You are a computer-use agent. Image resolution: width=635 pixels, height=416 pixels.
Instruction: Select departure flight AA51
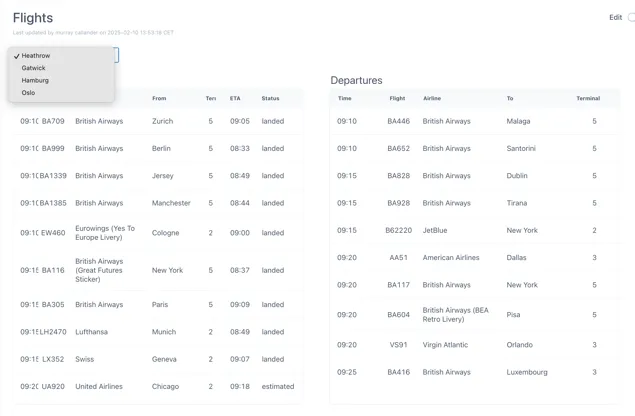point(398,258)
